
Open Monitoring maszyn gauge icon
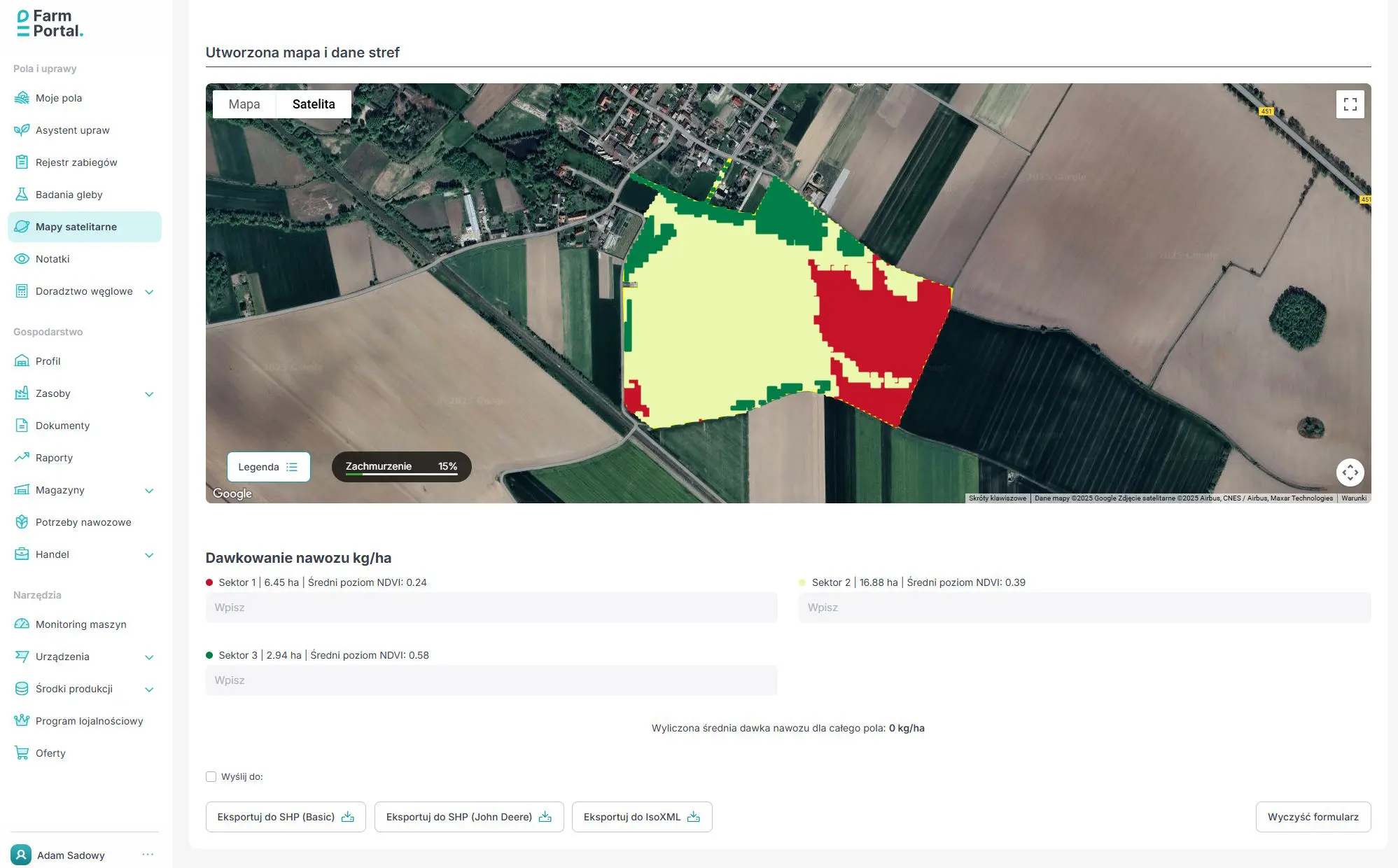pos(22,624)
